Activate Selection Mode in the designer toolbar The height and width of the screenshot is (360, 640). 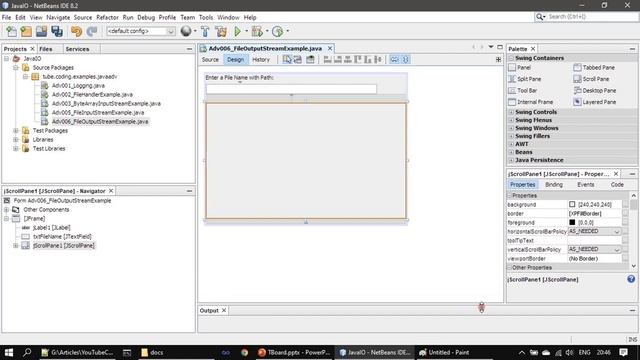pos(287,60)
